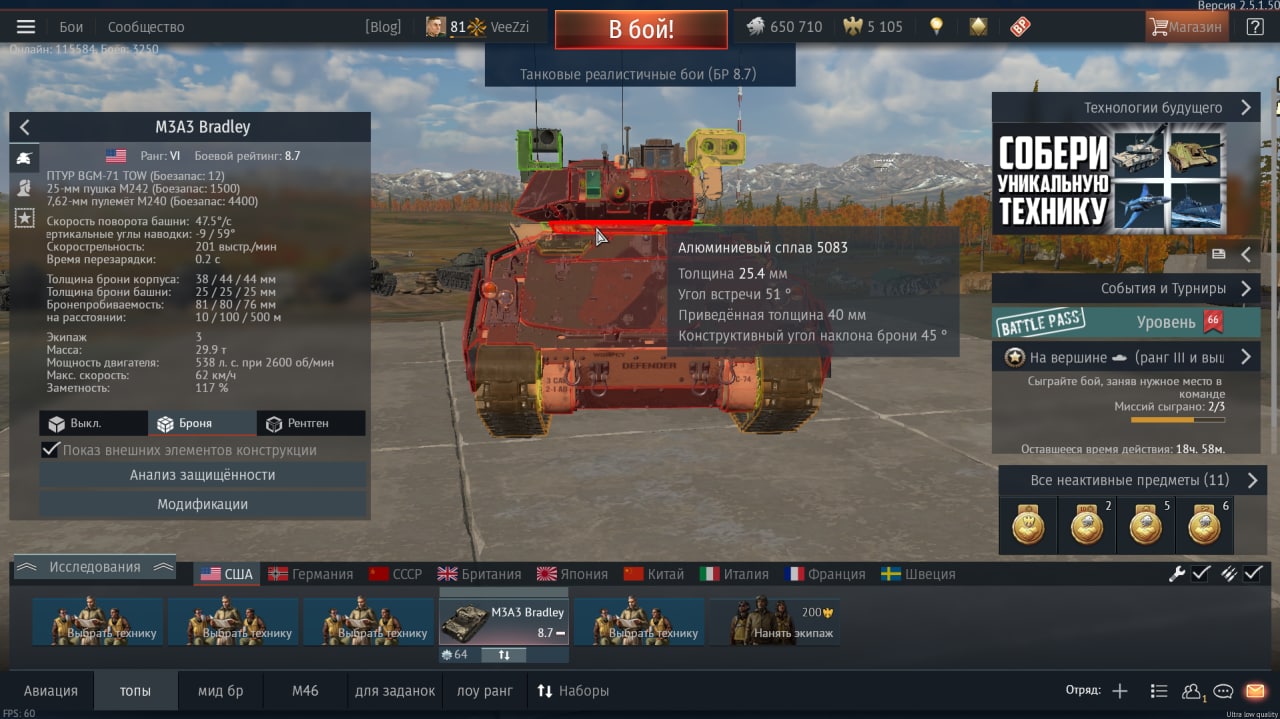Open the wrench repair icon
The height and width of the screenshot is (719, 1280).
coord(1177,574)
